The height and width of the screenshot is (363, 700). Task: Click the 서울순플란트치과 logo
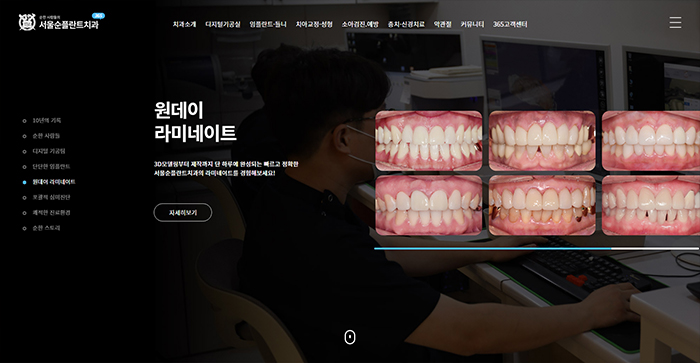pyautogui.click(x=58, y=22)
